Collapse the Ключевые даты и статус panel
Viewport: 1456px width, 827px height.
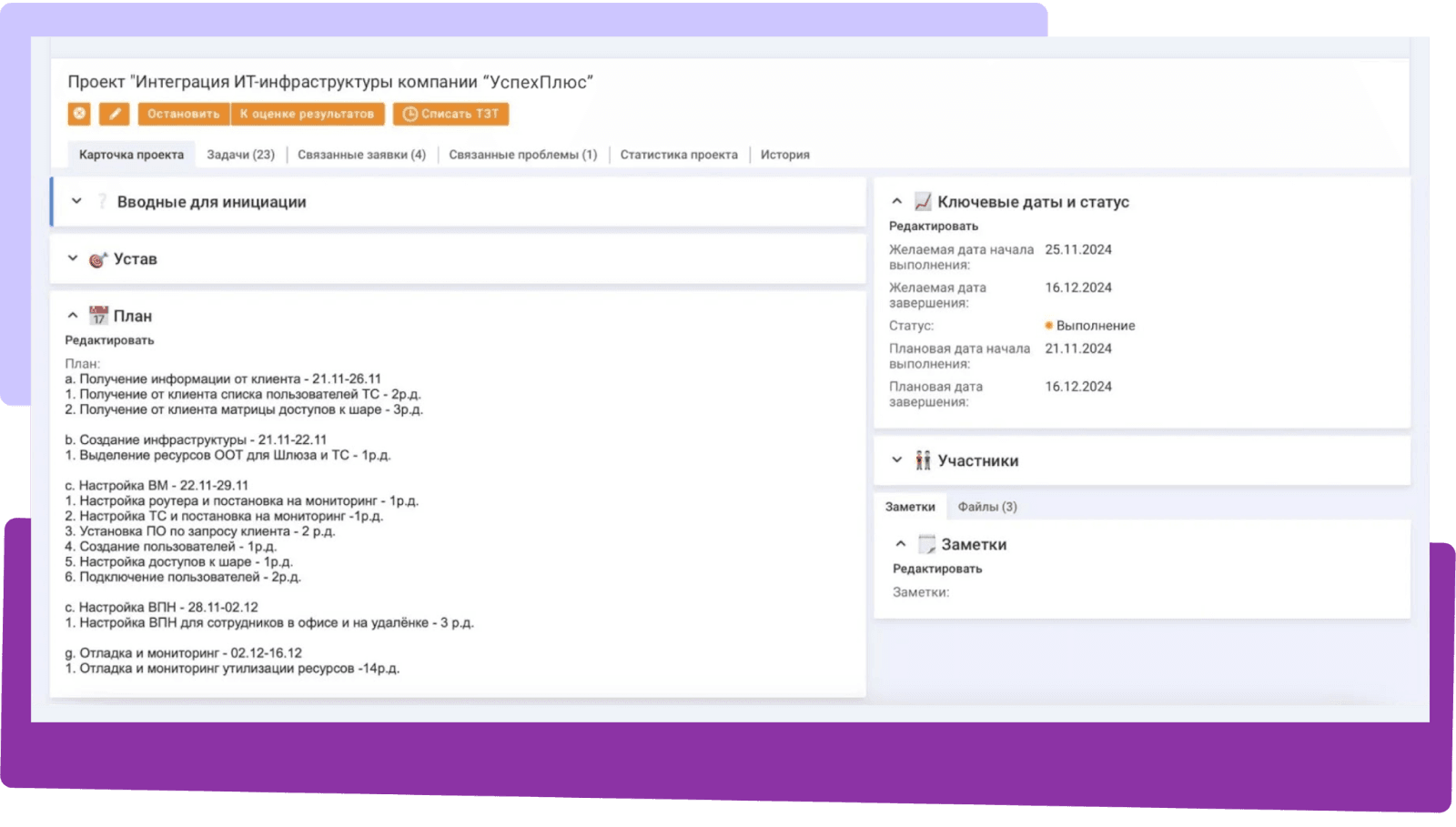pos(896,201)
